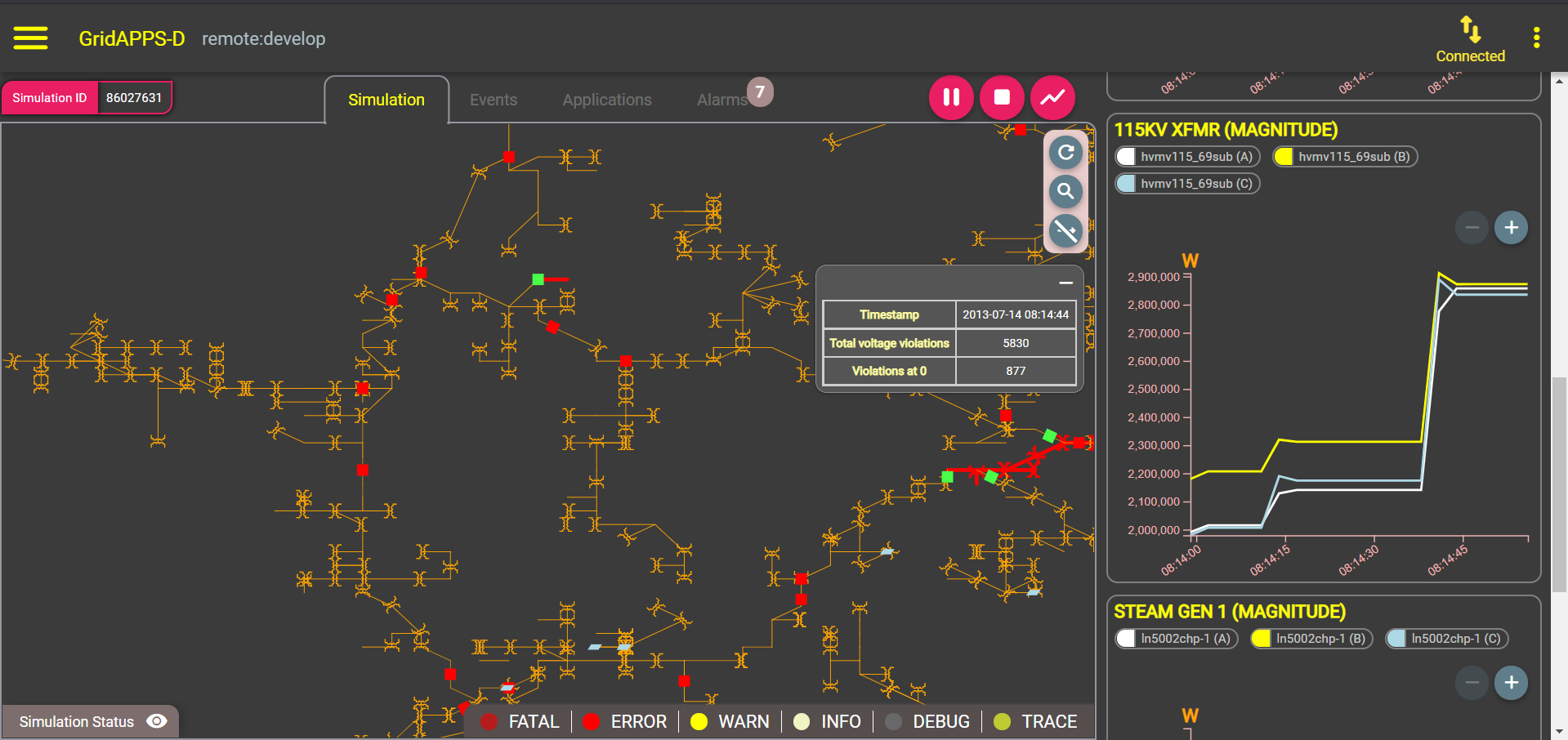Click the 2,900,000 y-axis label
The image size is (1568, 740).
click(x=1154, y=277)
